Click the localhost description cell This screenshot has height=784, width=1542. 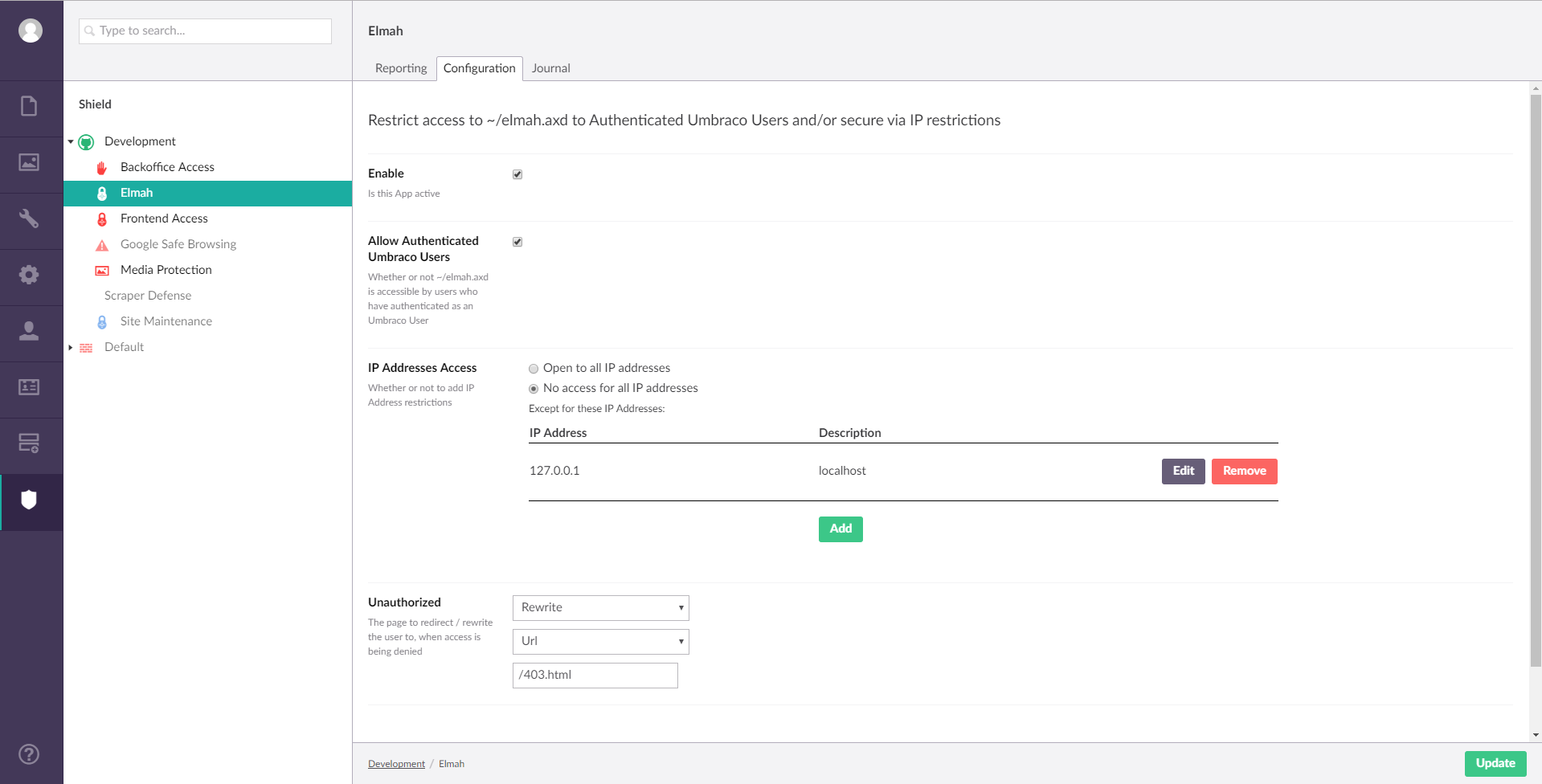[x=842, y=471]
